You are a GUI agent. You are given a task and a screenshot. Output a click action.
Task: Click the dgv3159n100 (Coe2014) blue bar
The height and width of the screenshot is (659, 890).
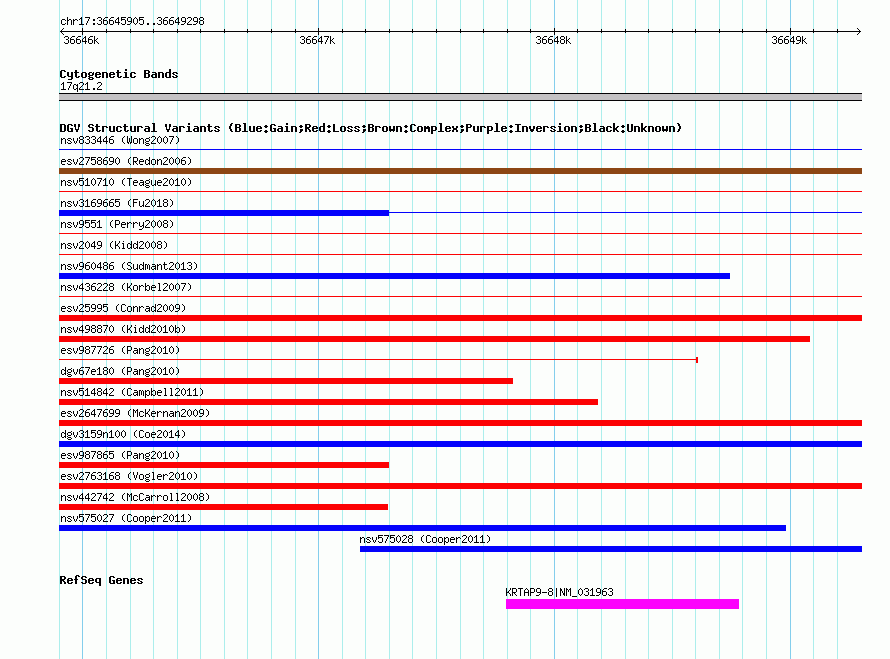pyautogui.click(x=460, y=444)
